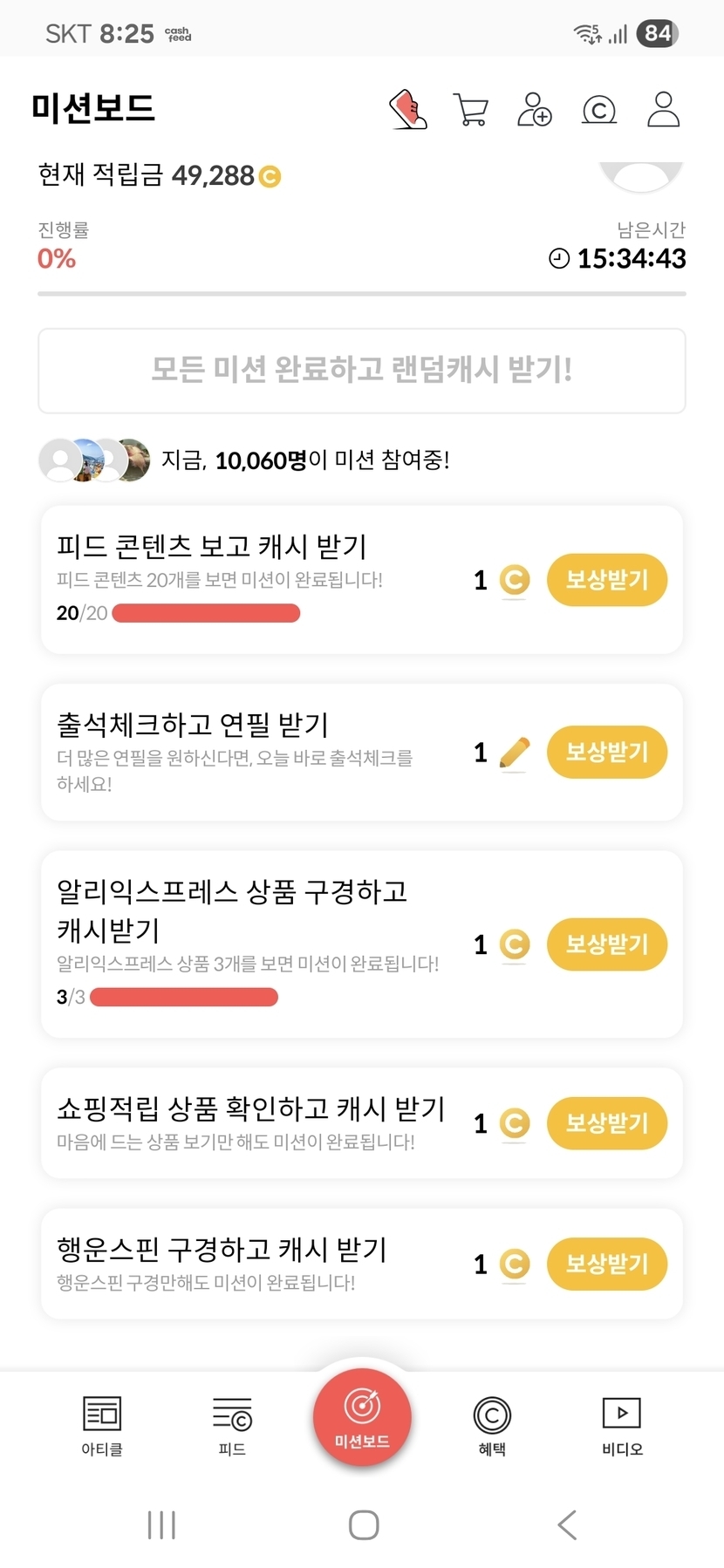Tap the invite friend icon
Image resolution: width=724 pixels, height=1568 pixels.
pyautogui.click(x=534, y=110)
